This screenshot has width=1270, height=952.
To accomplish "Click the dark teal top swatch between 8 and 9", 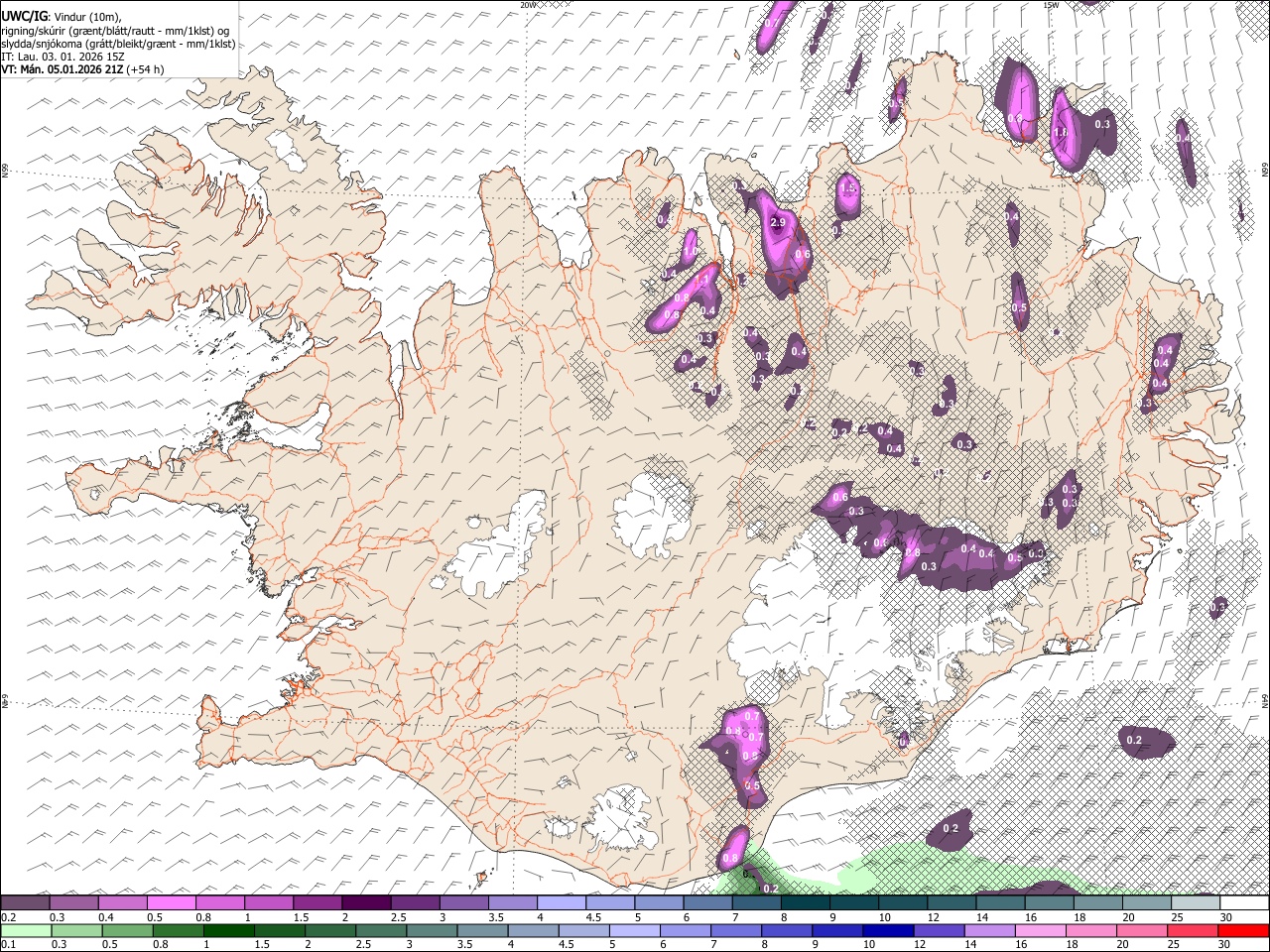I will [x=805, y=902].
